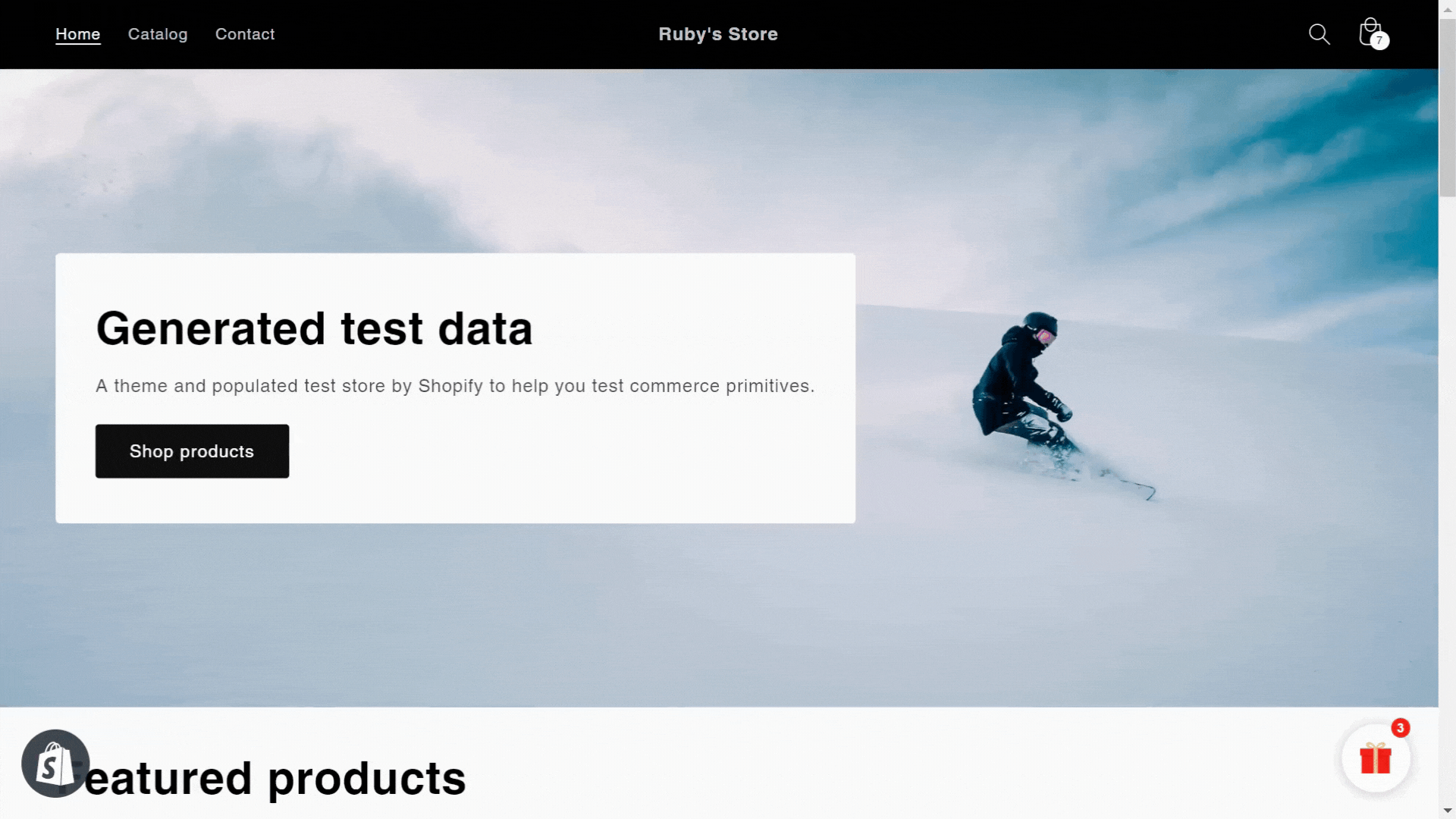The width and height of the screenshot is (1456, 819).
Task: Click the red notification badge showing 3
Action: [1400, 728]
